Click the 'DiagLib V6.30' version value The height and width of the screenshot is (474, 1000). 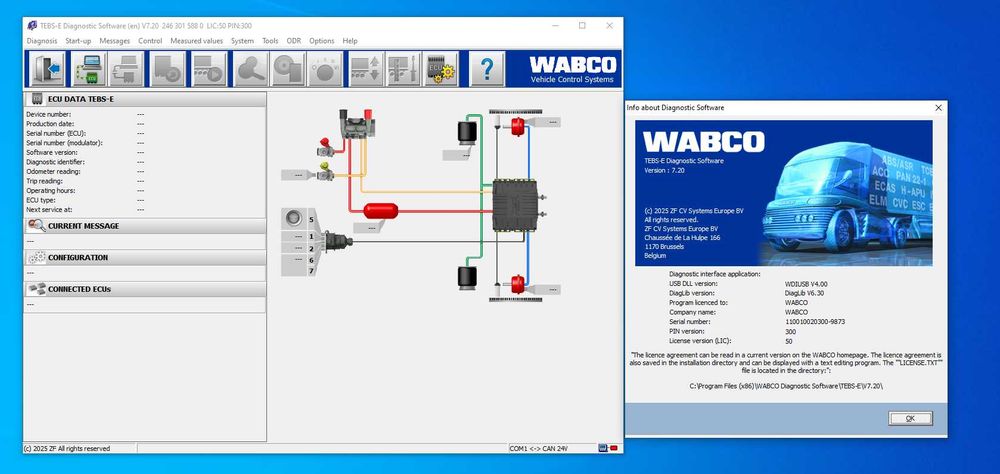[805, 293]
